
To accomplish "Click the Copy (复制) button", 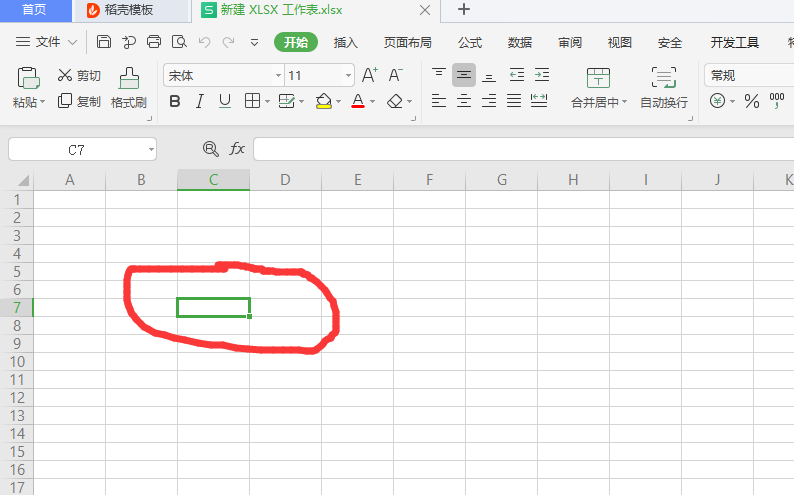I will tap(80, 101).
